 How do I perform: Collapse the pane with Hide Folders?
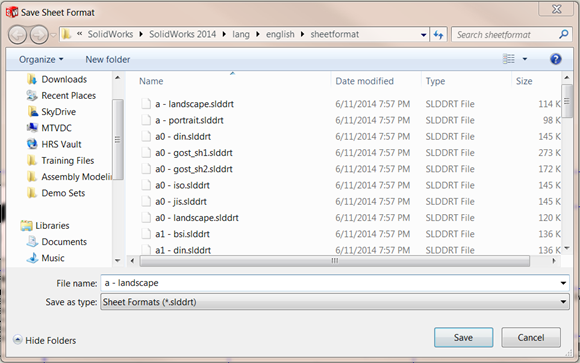coord(45,340)
